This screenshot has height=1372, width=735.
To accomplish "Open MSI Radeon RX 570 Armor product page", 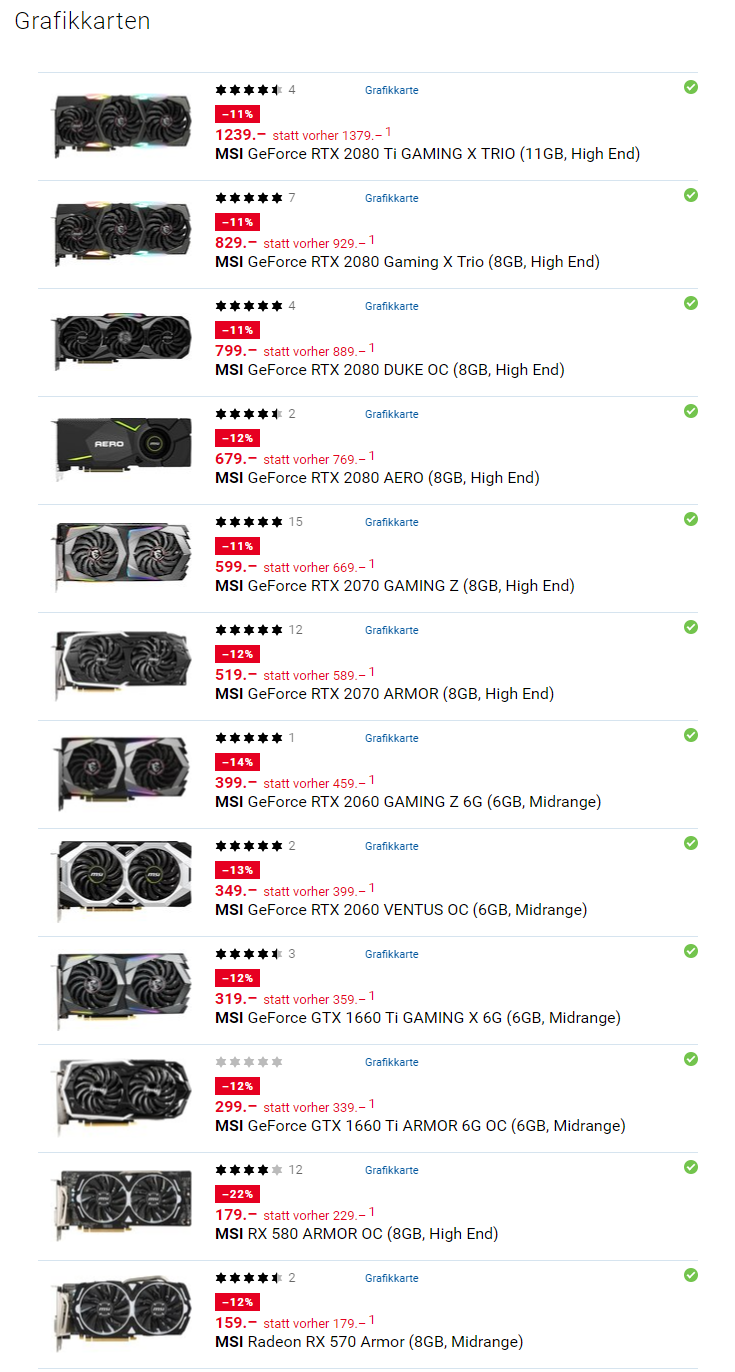I will [x=369, y=1342].
